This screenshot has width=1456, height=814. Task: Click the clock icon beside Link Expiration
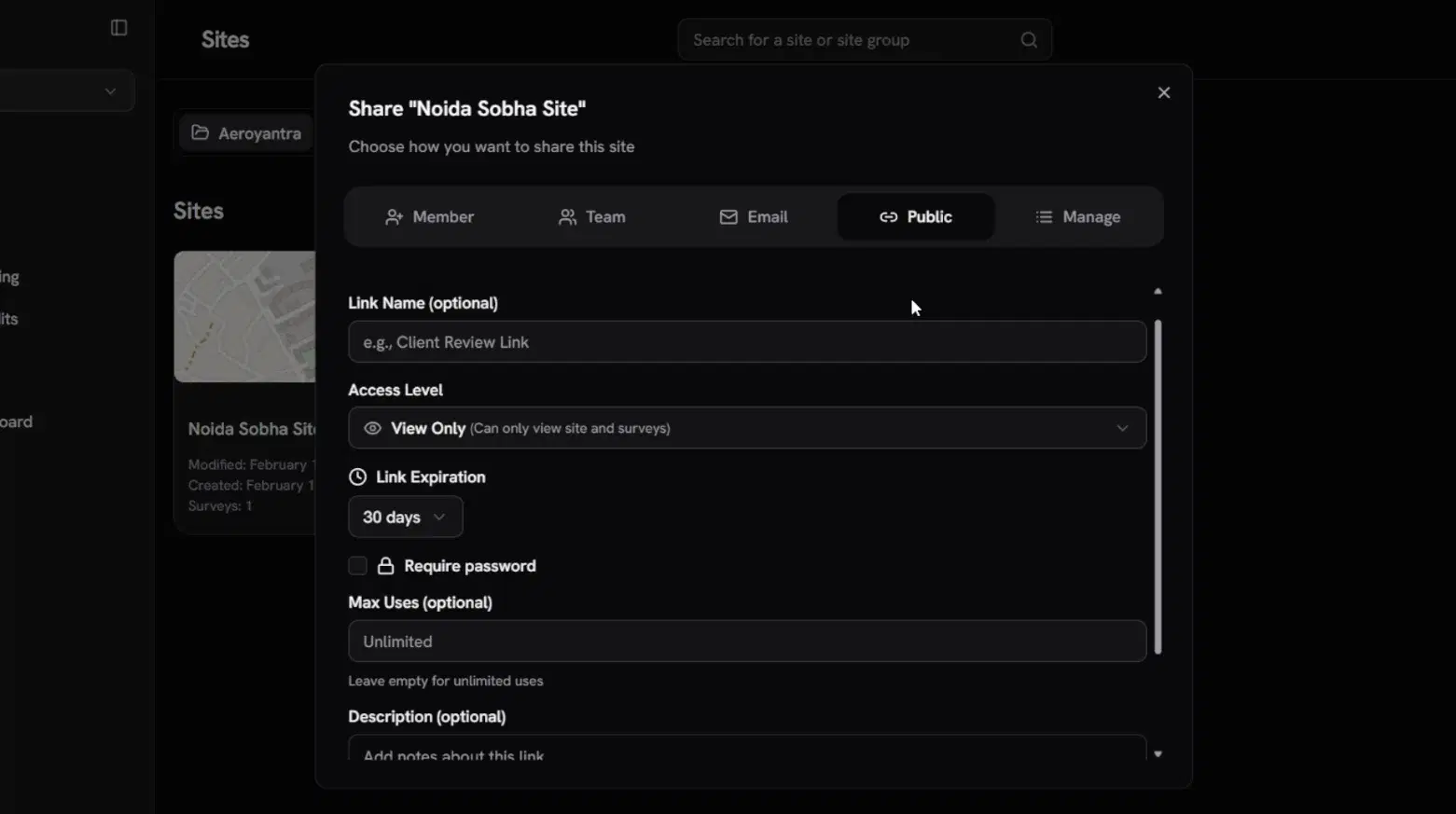(357, 476)
